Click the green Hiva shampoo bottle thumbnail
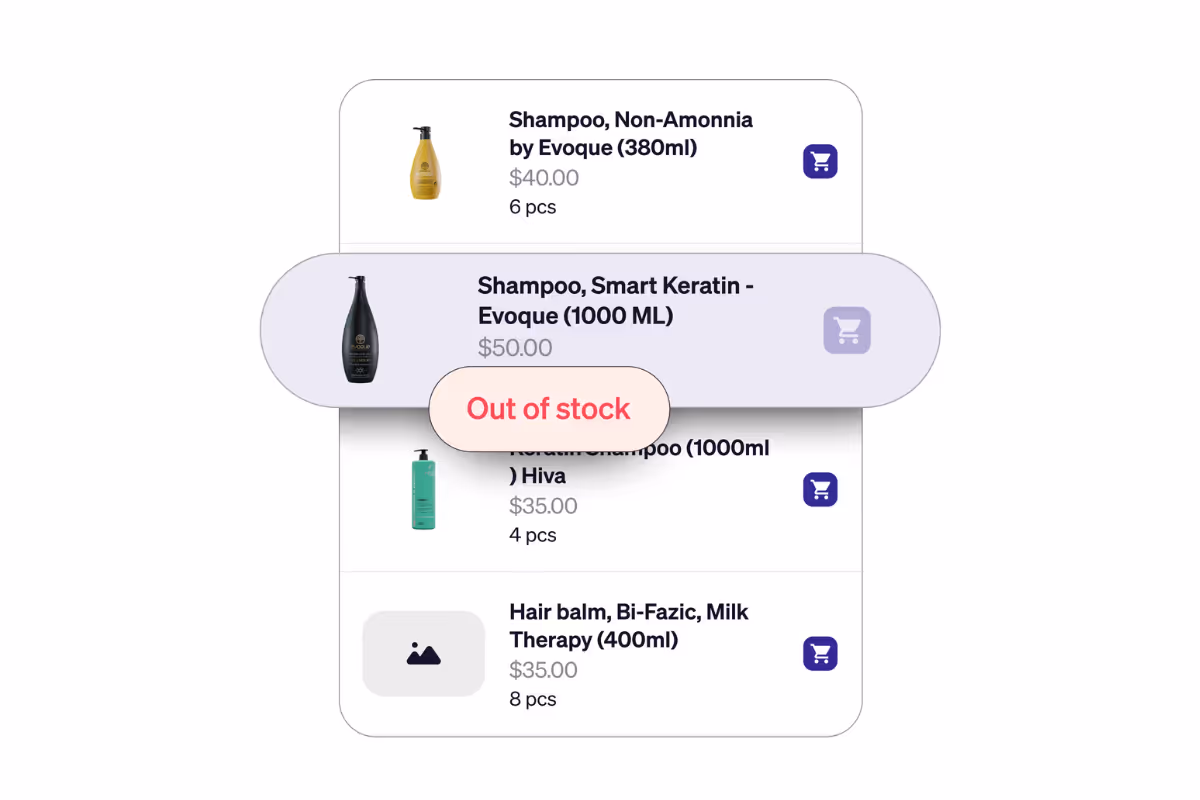Screen dimensions: 1200x800 423,489
